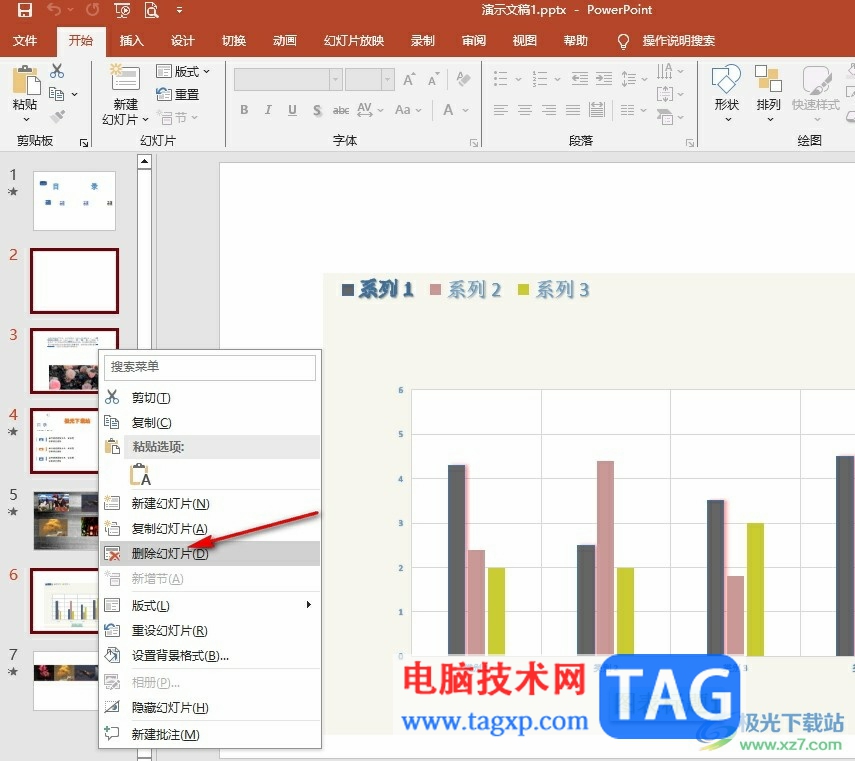Switch to the Transitions (切换) tab
Screen dimensions: 855x761
[x=234, y=41]
